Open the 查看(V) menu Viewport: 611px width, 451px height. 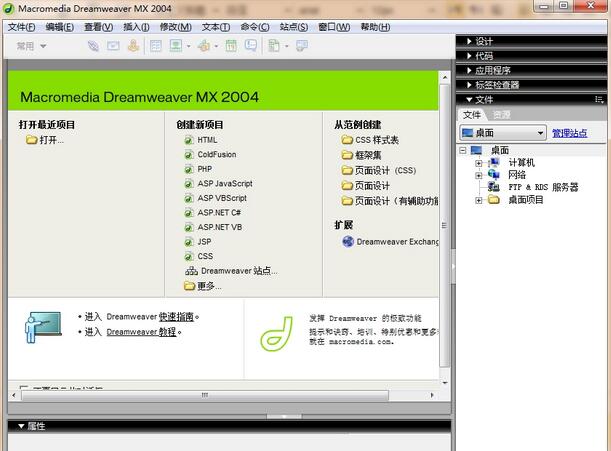point(99,27)
